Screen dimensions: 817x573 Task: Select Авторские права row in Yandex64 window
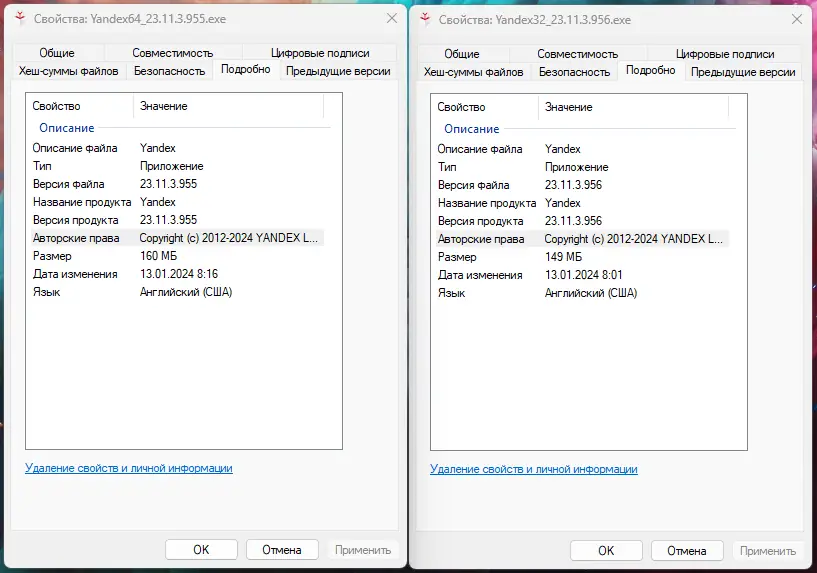point(75,238)
